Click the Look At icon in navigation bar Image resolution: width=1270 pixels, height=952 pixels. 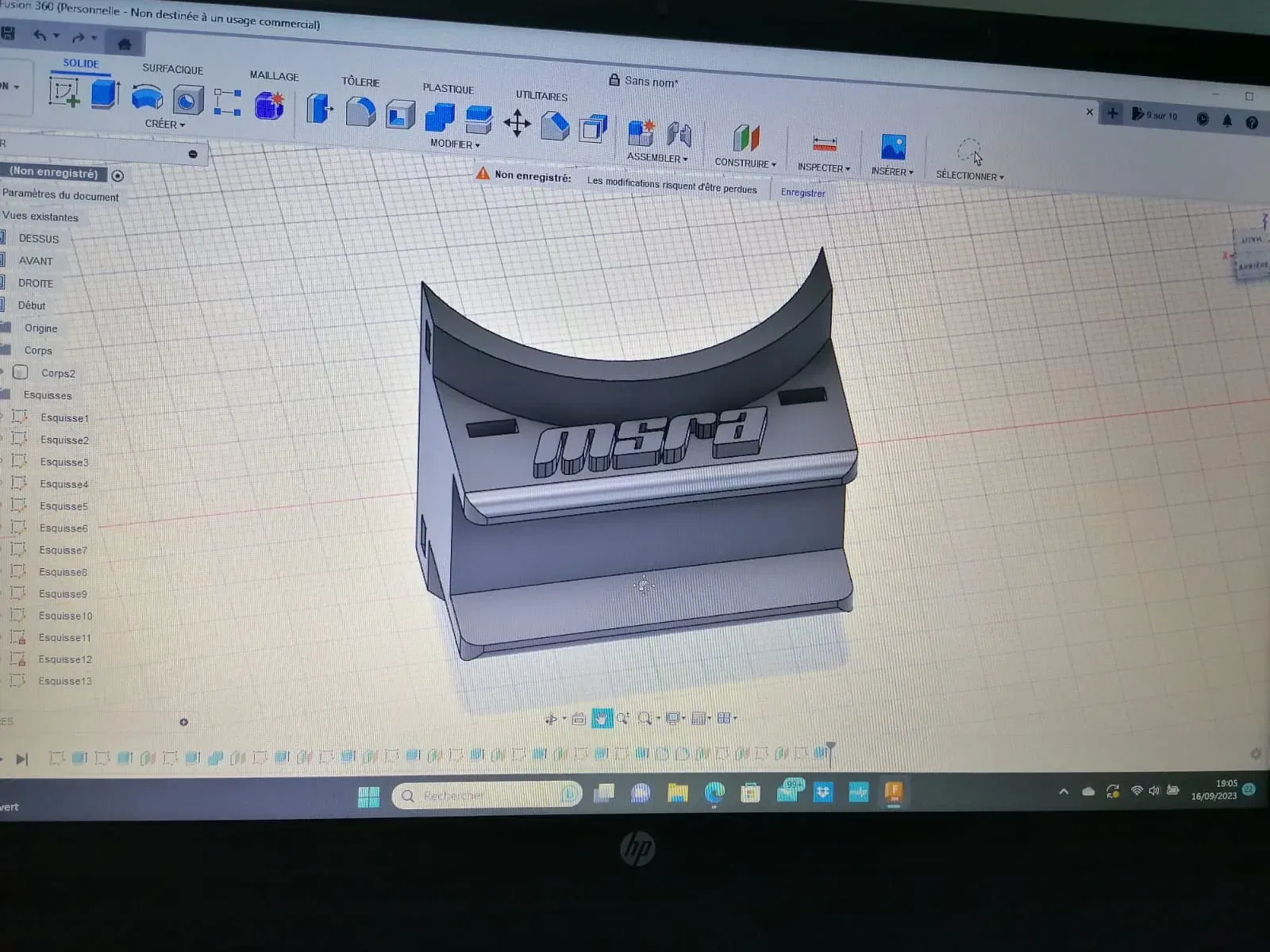click(579, 719)
